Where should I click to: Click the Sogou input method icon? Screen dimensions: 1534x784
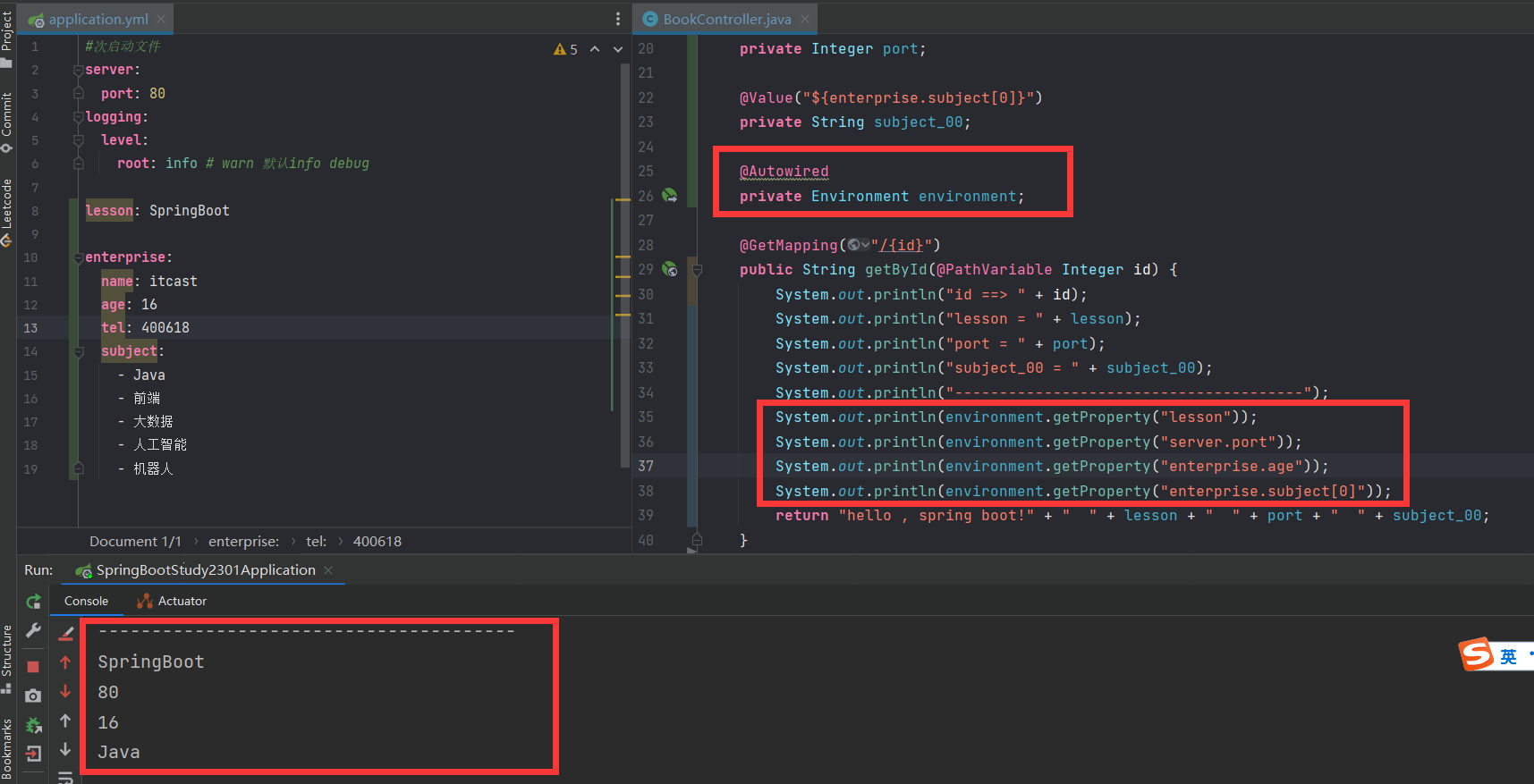tap(1477, 655)
